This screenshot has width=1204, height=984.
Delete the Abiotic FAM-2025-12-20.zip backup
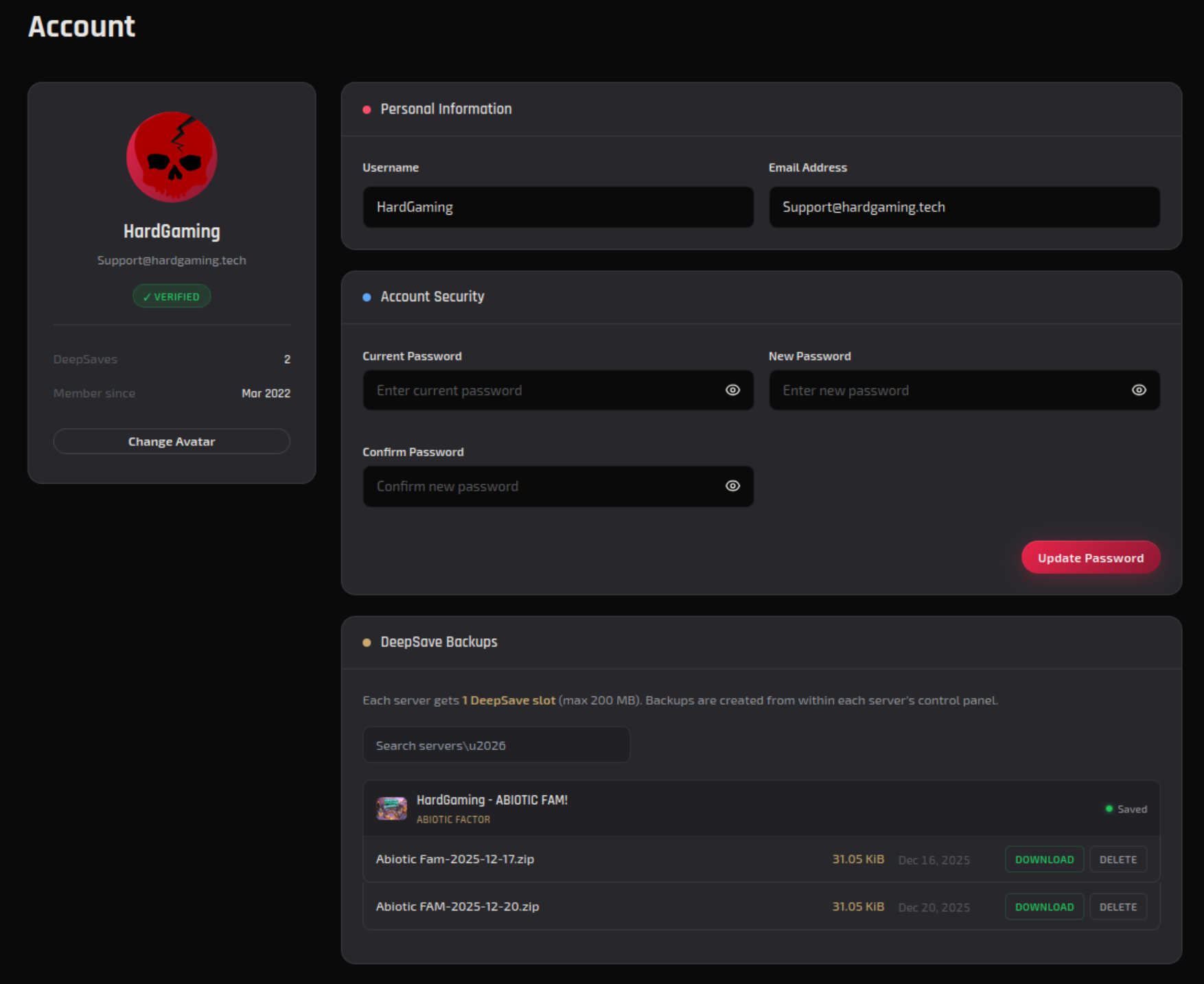1118,907
